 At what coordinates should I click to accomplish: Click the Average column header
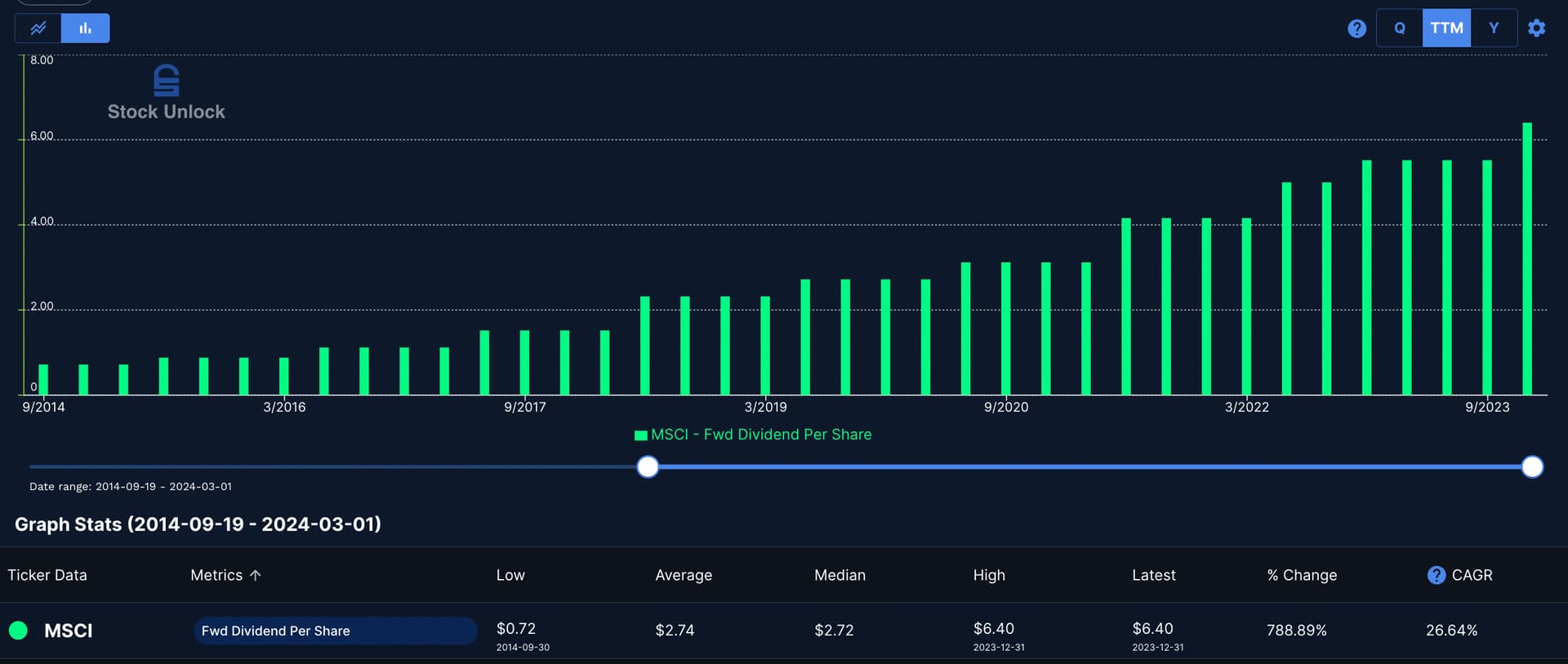click(684, 575)
